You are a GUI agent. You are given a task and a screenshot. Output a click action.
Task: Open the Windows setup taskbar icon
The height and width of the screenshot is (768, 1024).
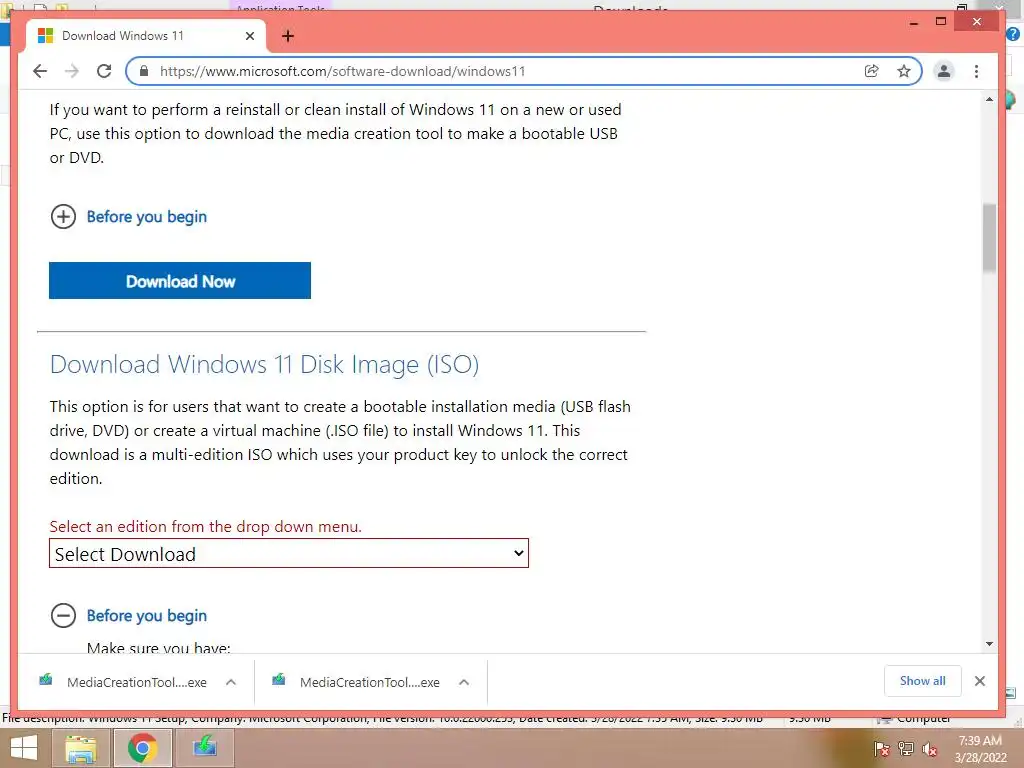click(205, 748)
